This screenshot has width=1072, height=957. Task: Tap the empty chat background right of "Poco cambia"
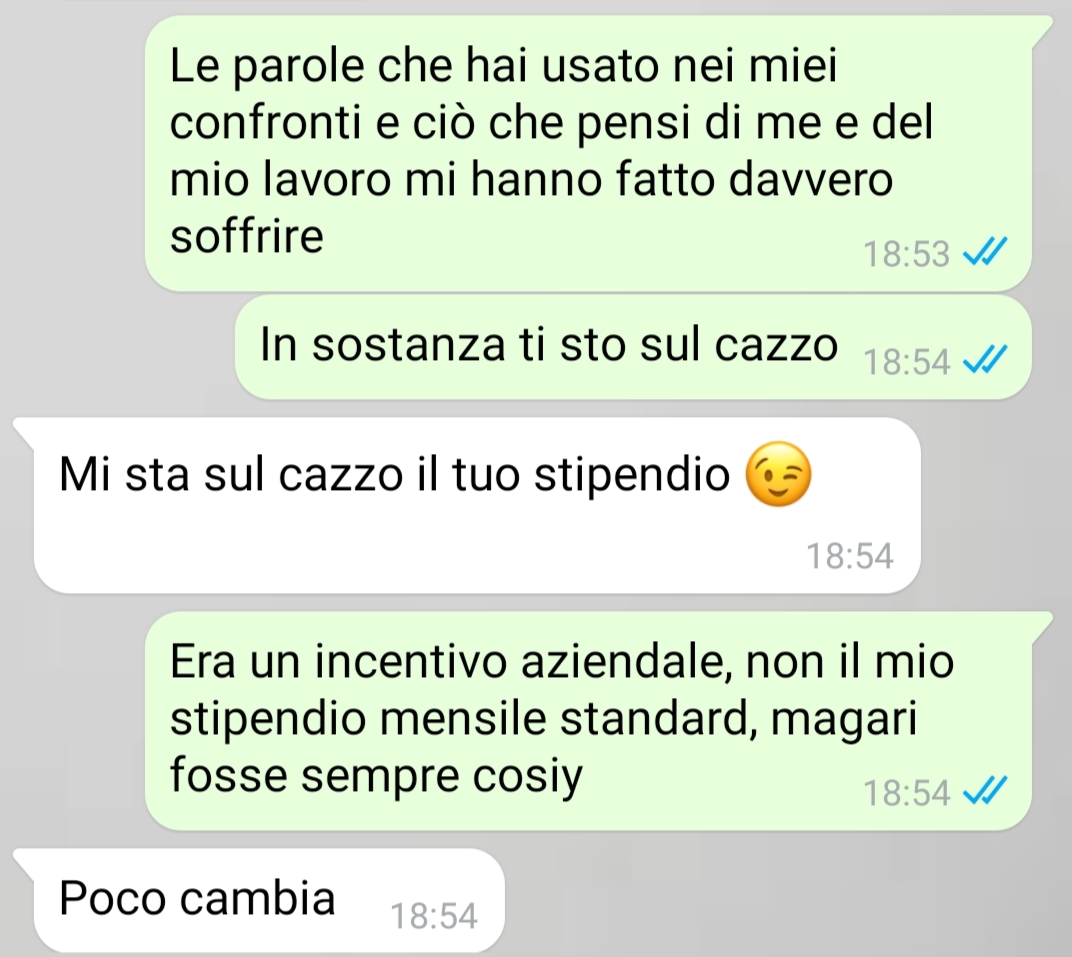click(x=786, y=900)
